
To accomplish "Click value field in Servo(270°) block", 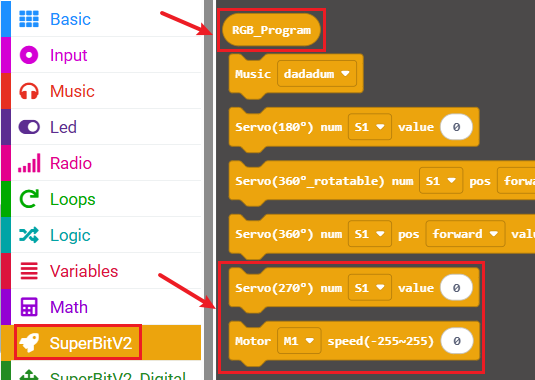I will pyautogui.click(x=457, y=288).
